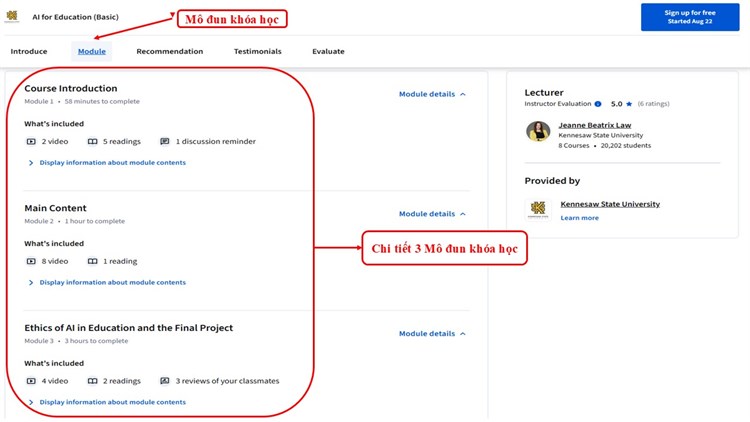
Task: Collapse Module details for Ethics of AI module
Action: click(432, 334)
